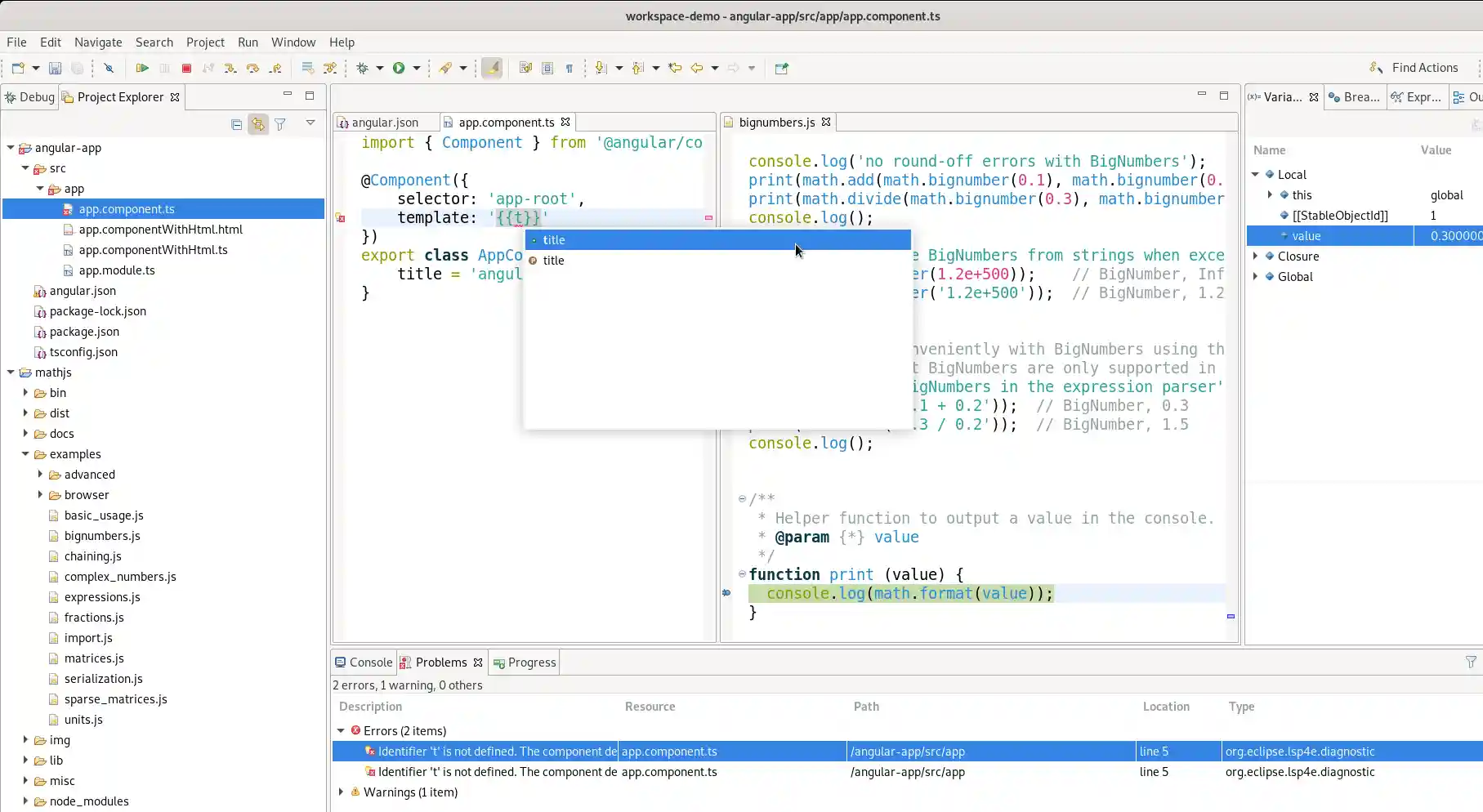The width and height of the screenshot is (1483, 812).
Task: Click the Step Return icon
Action: (x=276, y=68)
